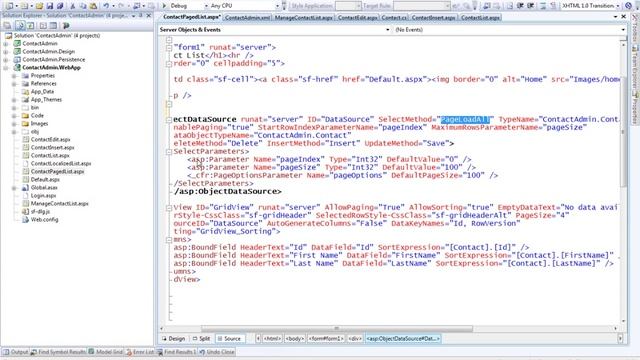This screenshot has height=360, width=640.
Task: Select ContactPagedList.aspx in Solution Explorer
Action: pos(57,172)
